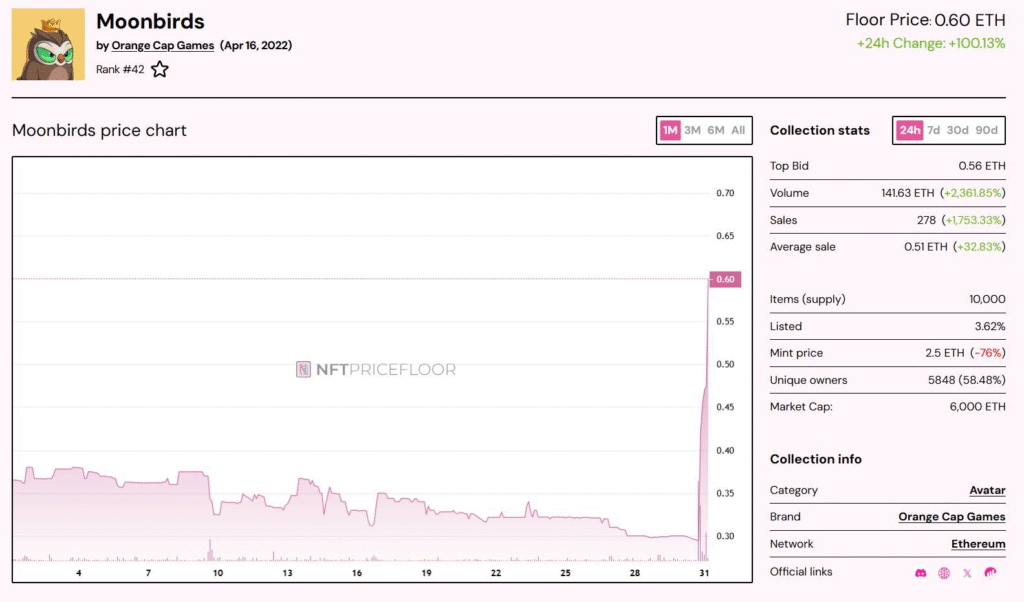Click the Market Cap value 6,000 ETH
This screenshot has height=602, width=1024.
(978, 407)
